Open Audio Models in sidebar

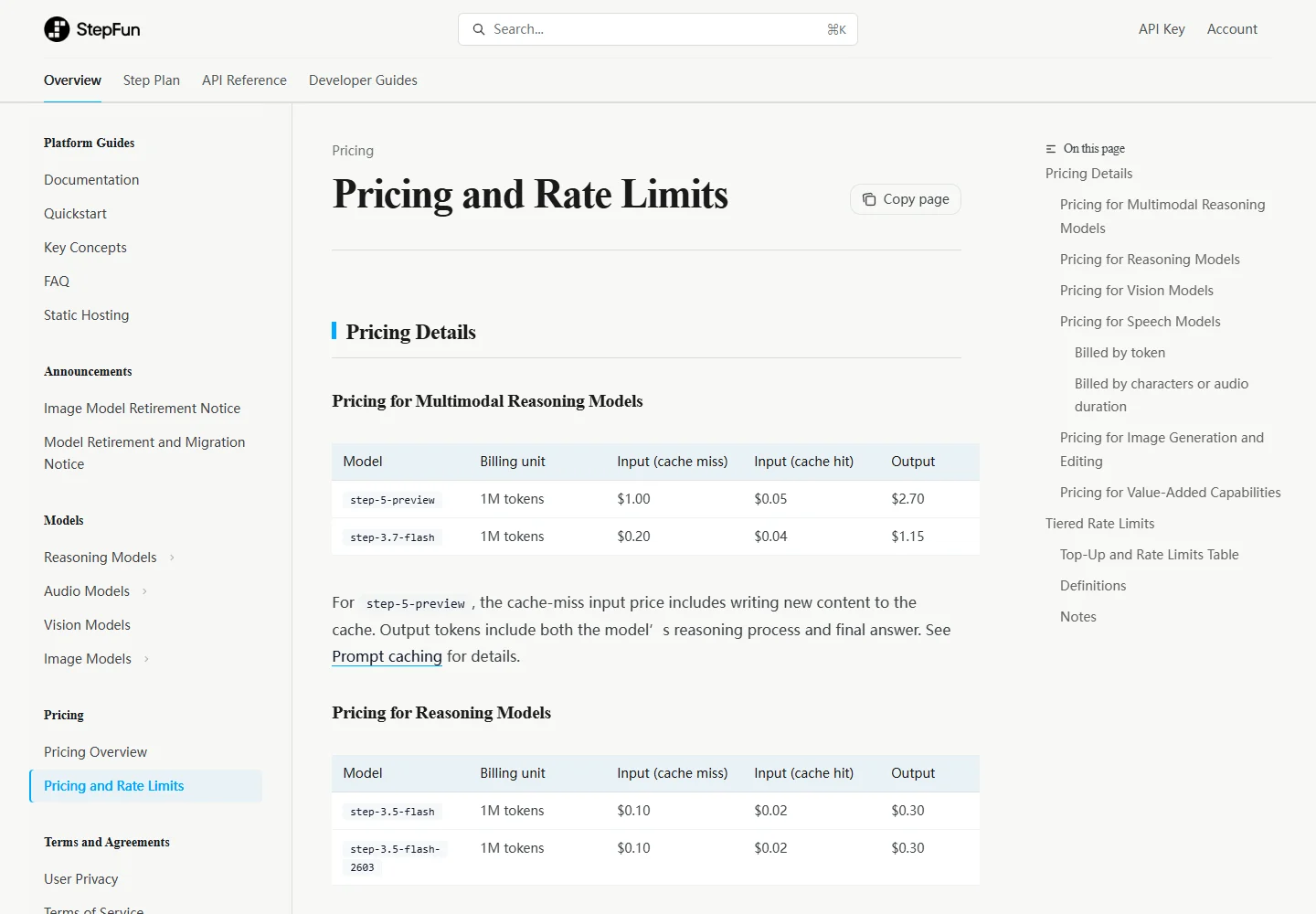point(87,591)
